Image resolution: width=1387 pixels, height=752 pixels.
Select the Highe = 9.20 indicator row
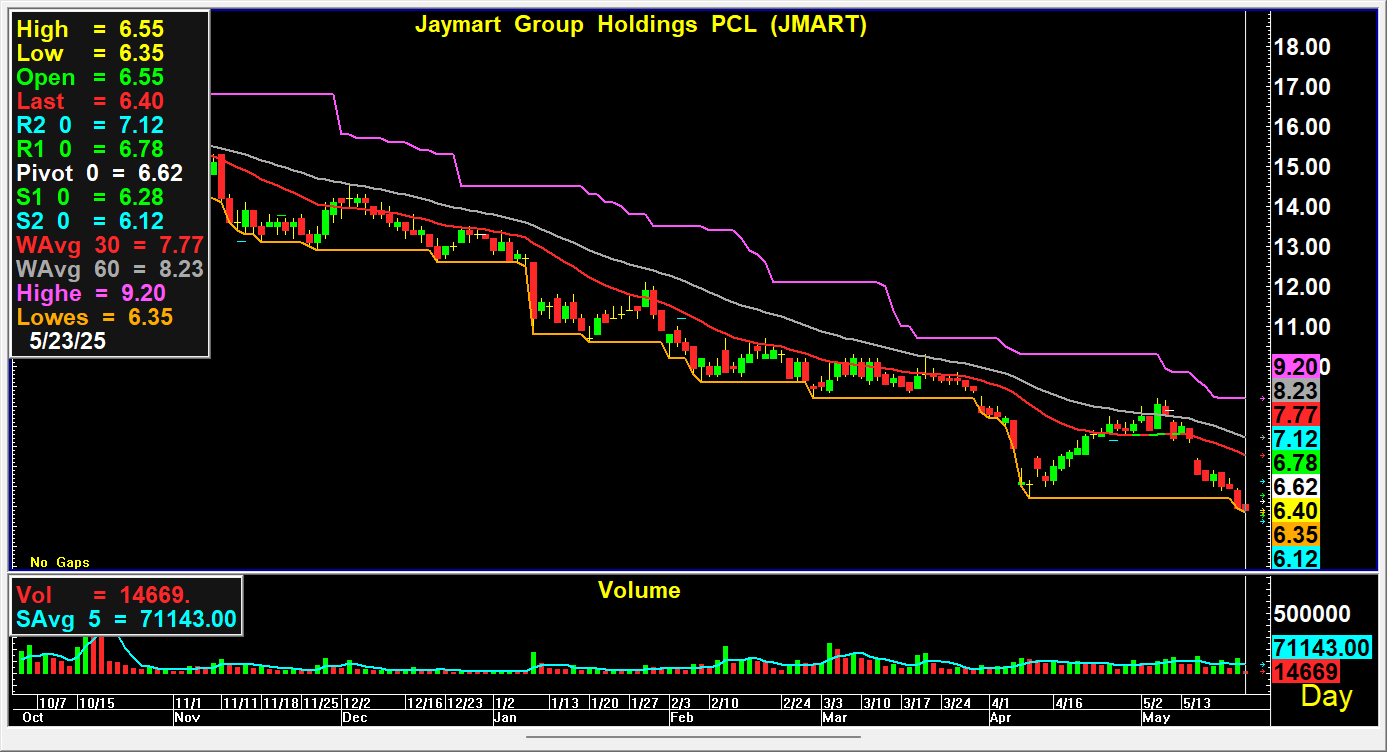[91, 294]
